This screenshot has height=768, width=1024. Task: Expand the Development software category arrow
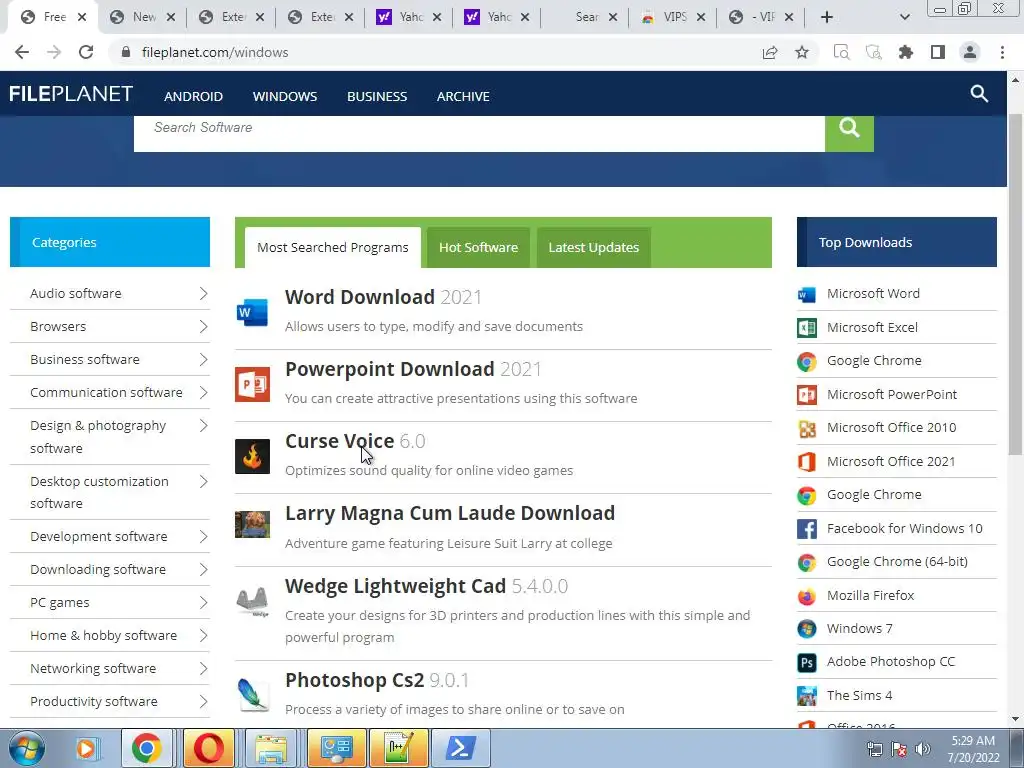coord(204,537)
